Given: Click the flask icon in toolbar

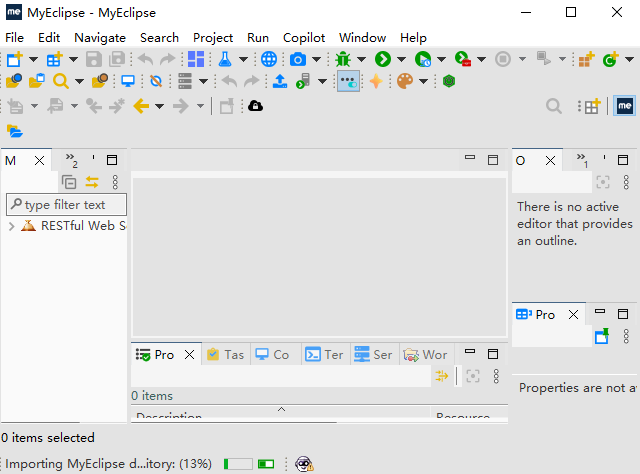Looking at the screenshot, I should pos(225,60).
